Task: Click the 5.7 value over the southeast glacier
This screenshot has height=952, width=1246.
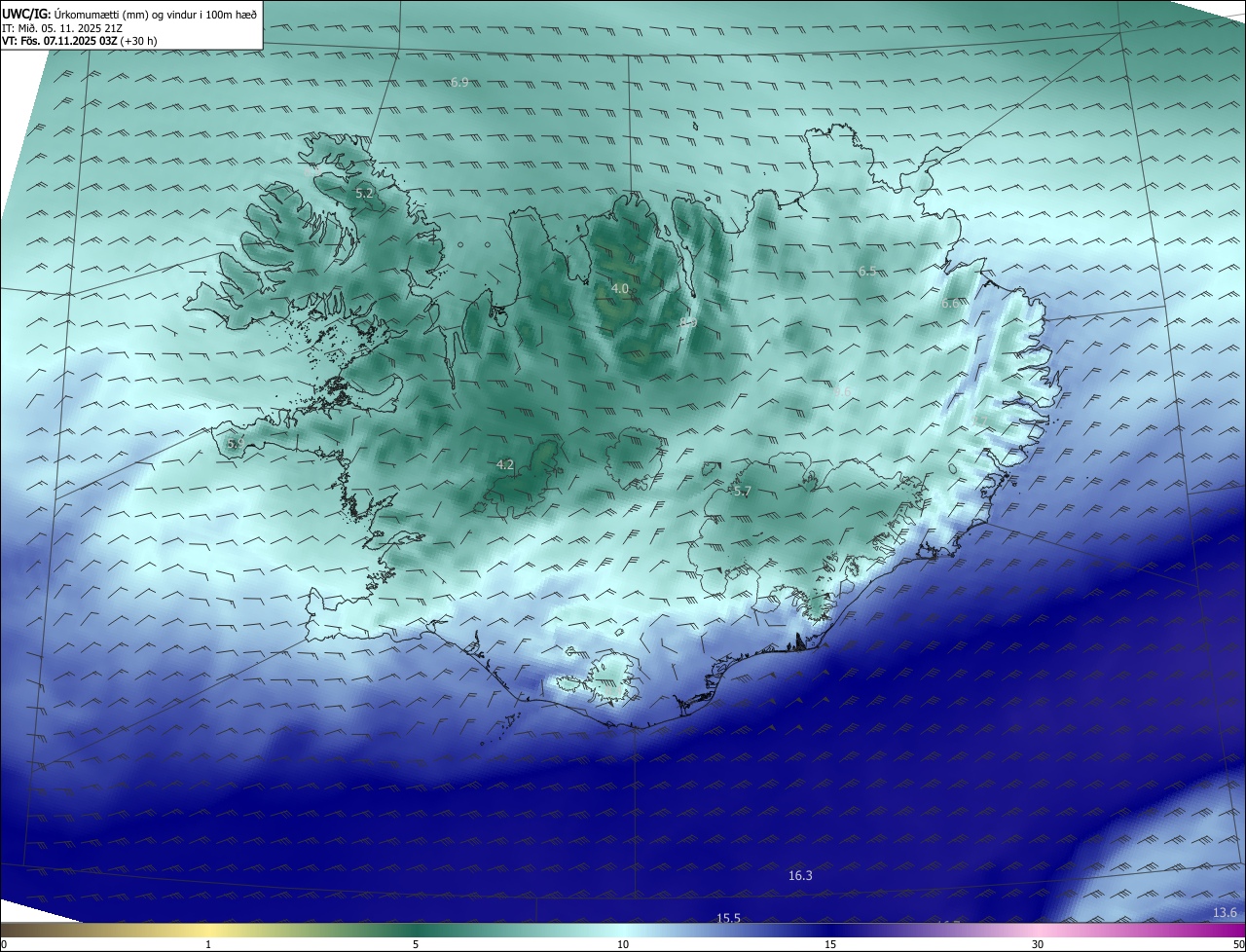Action: click(743, 492)
